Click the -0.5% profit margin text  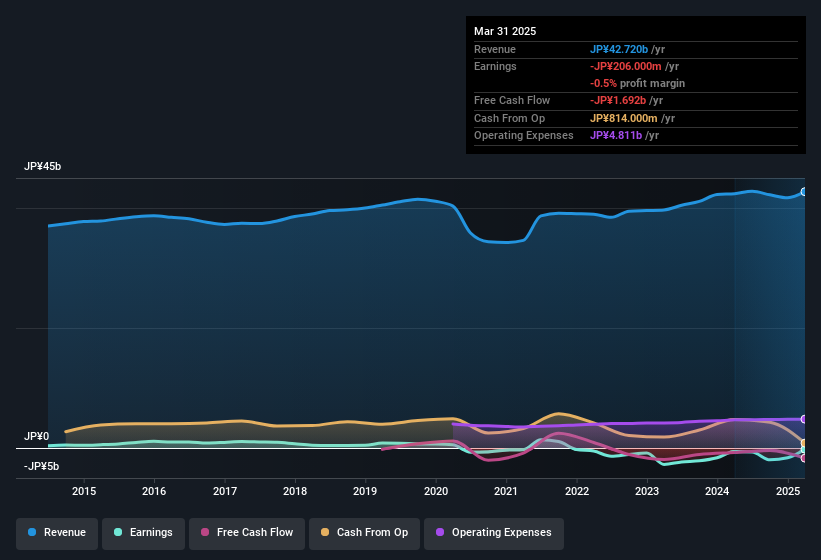[x=637, y=83]
